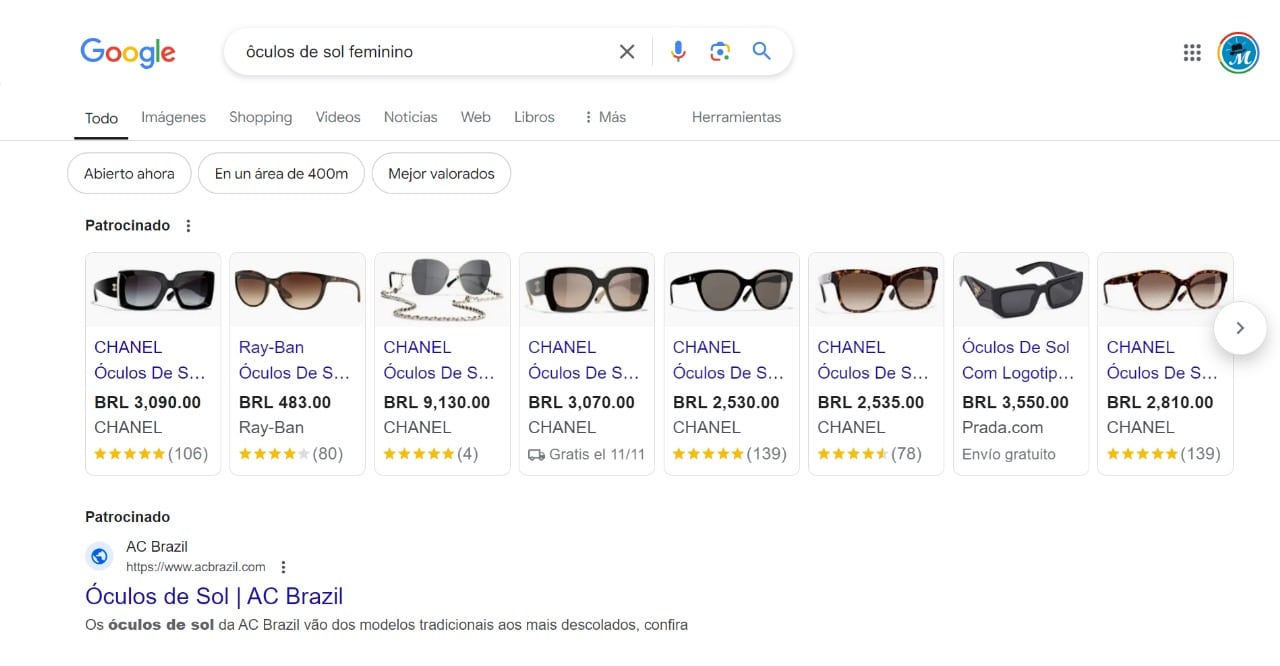Open the three-dot menu beside acbrazil.com URL
This screenshot has height=666, width=1280.
[284, 567]
